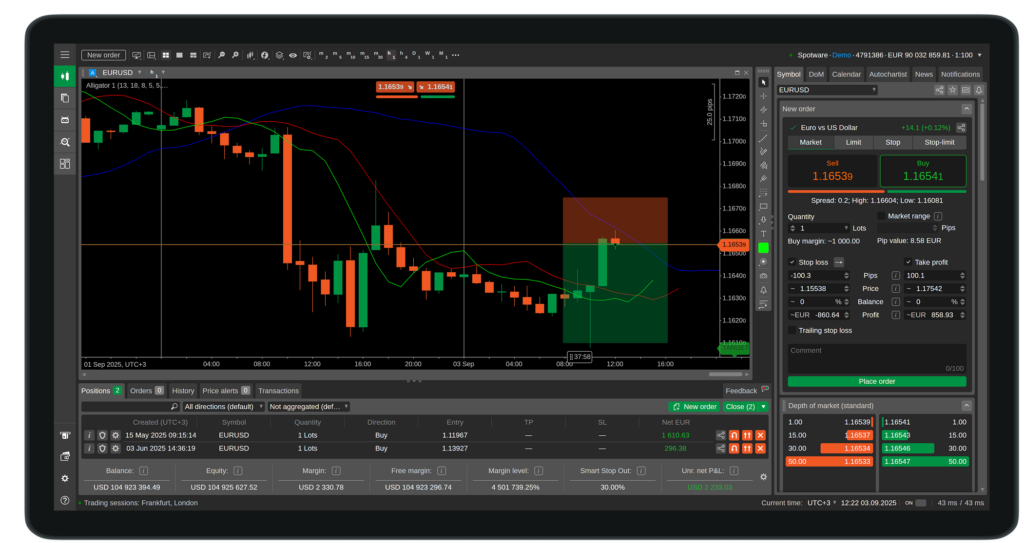Click the help question mark icon

tap(65, 499)
